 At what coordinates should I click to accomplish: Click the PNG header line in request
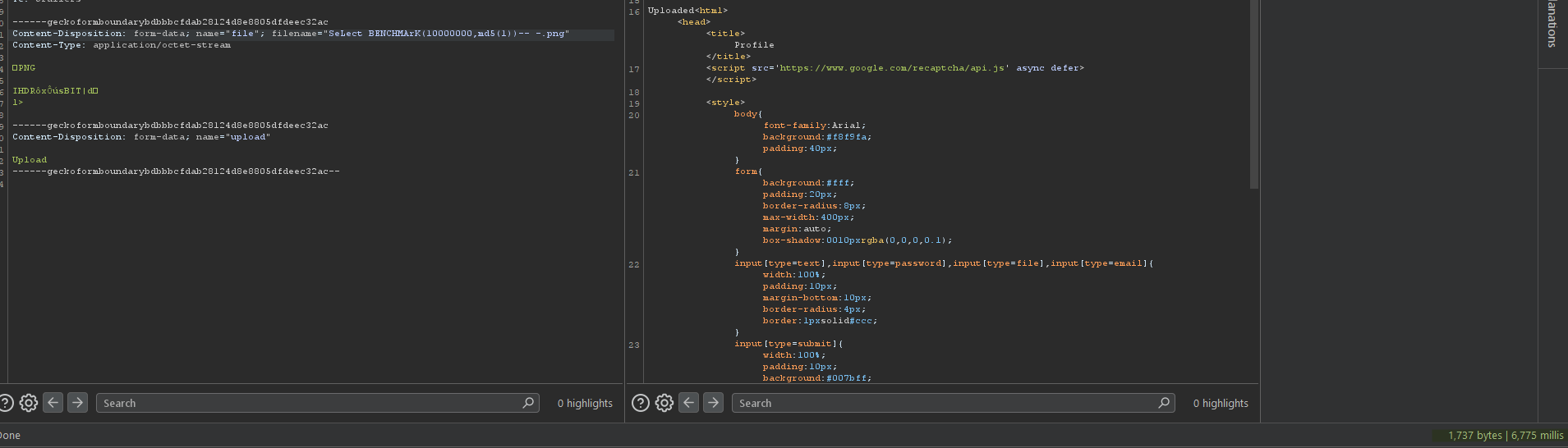click(x=24, y=68)
